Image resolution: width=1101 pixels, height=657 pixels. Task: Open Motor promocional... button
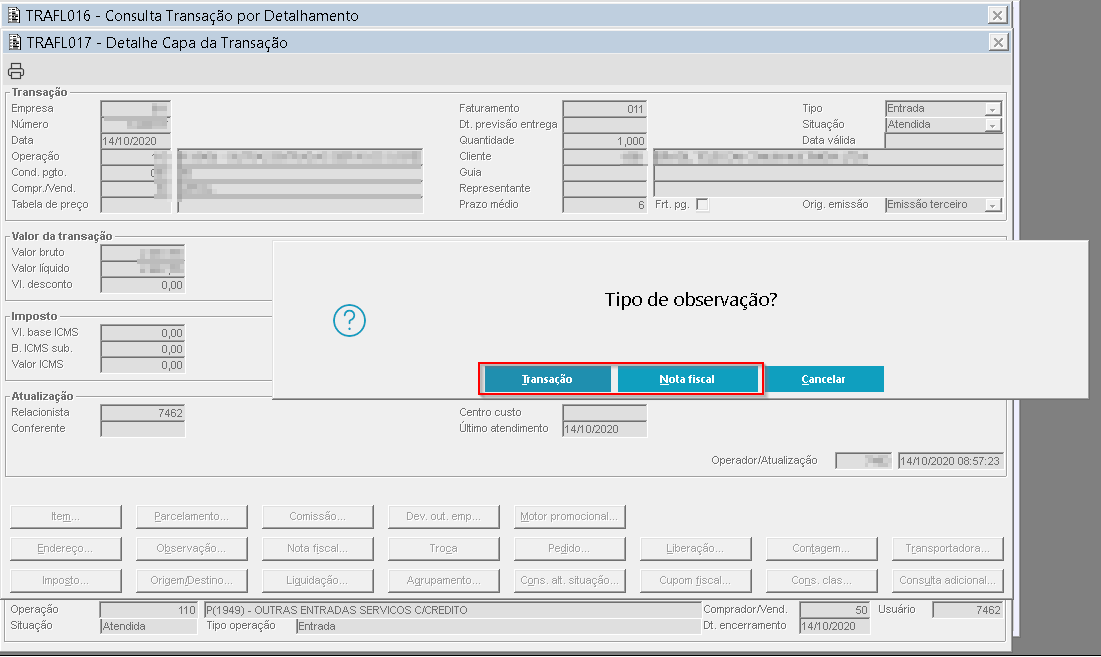click(569, 517)
